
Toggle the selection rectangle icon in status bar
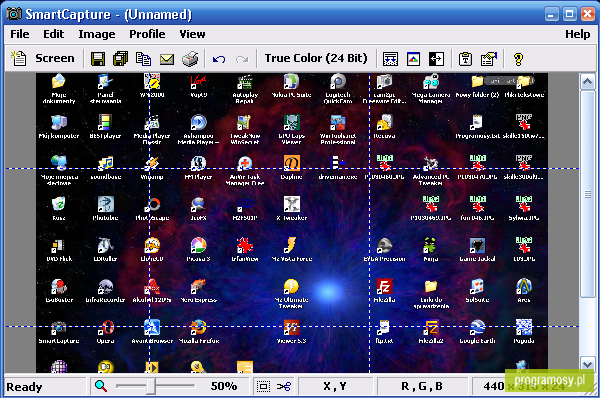coord(264,387)
